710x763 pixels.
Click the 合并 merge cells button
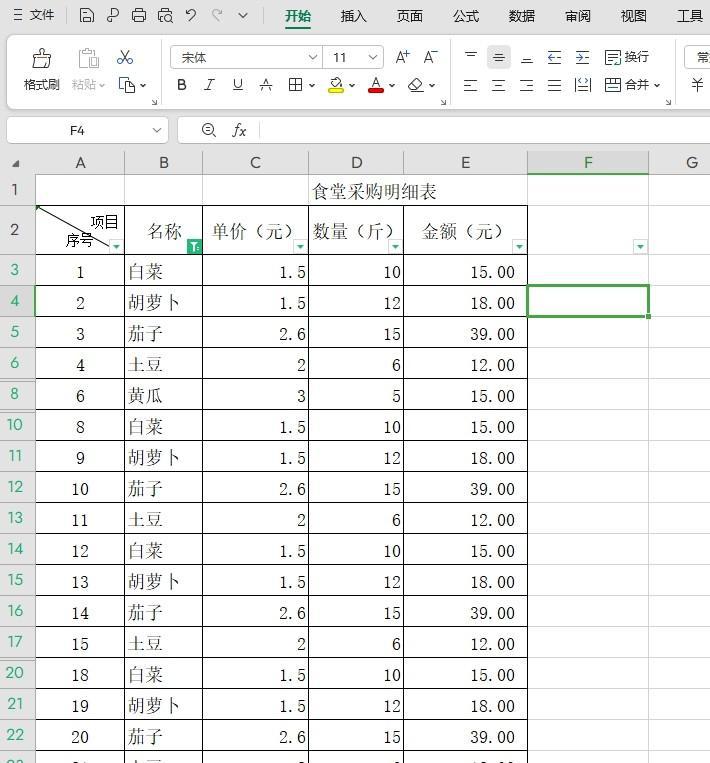(627, 85)
